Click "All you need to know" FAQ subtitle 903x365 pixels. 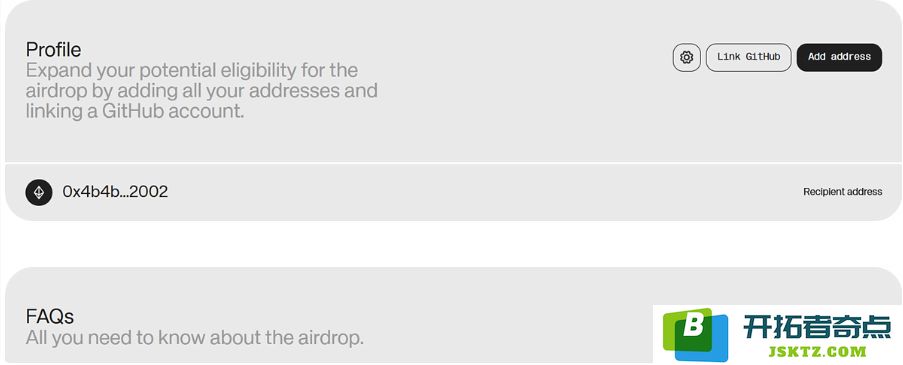click(195, 337)
